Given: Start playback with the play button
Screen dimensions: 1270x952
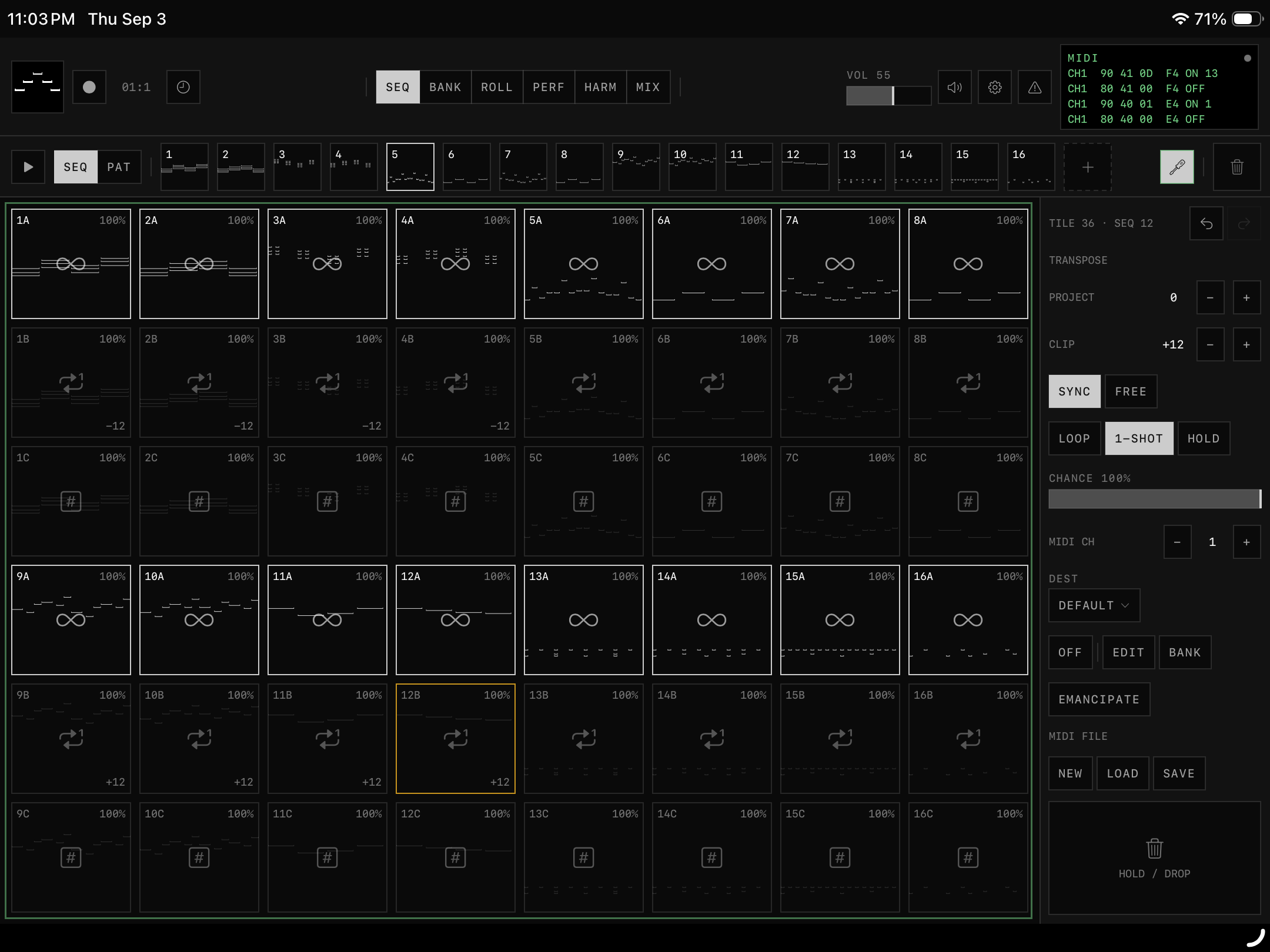Looking at the screenshot, I should pyautogui.click(x=28, y=167).
